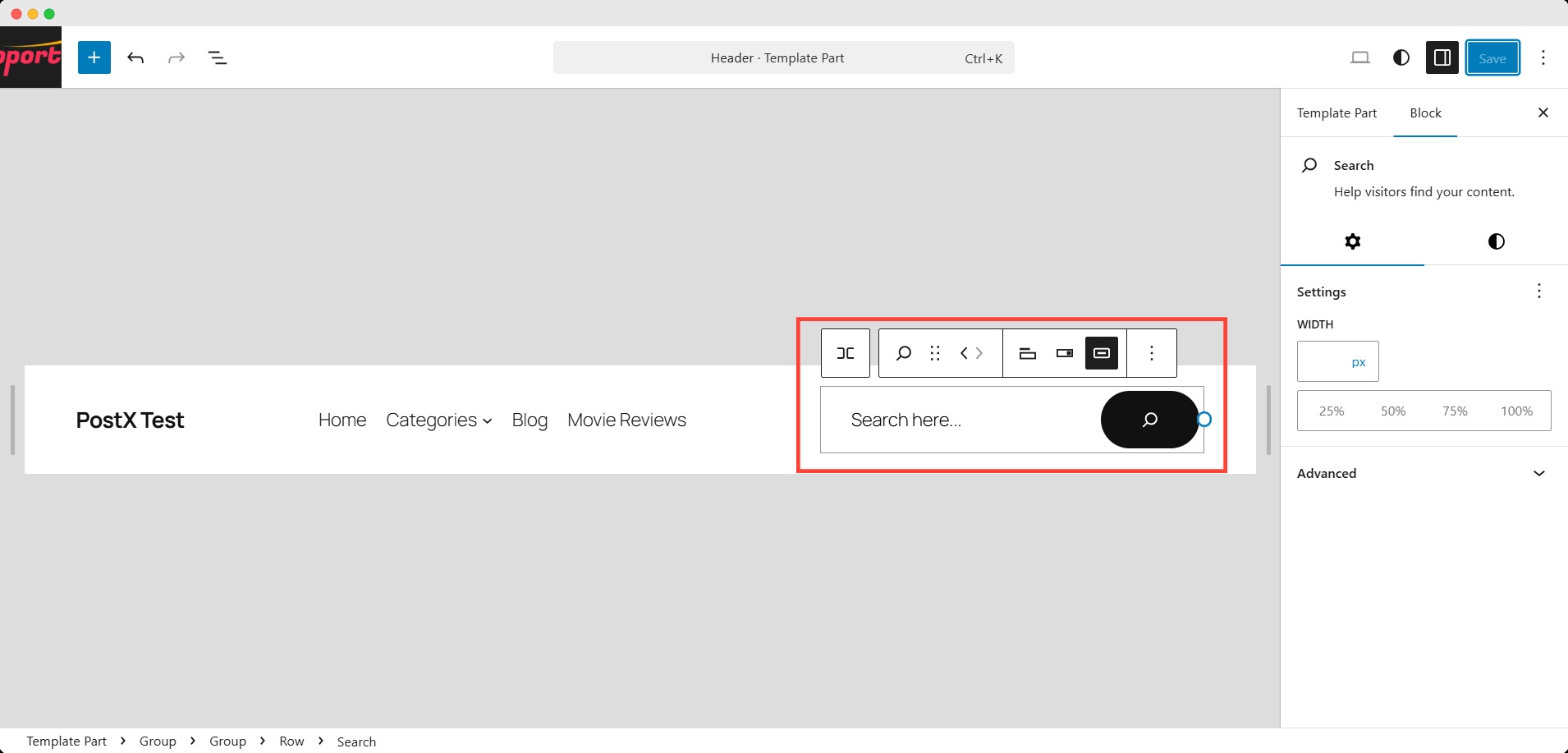The image size is (1568, 753).
Task: Switch to the block Styles tab in sidebar
Action: pos(1496,241)
